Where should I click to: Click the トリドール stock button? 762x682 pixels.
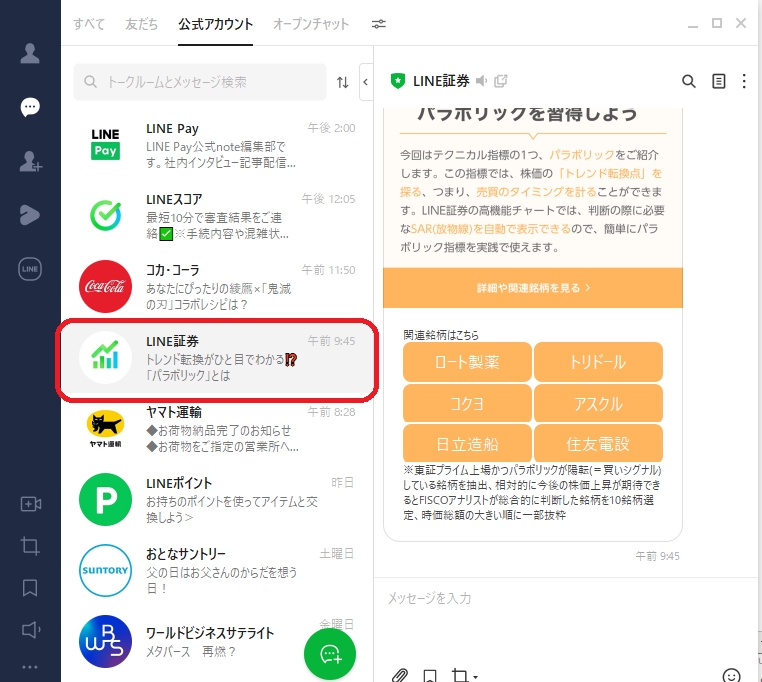coord(598,362)
